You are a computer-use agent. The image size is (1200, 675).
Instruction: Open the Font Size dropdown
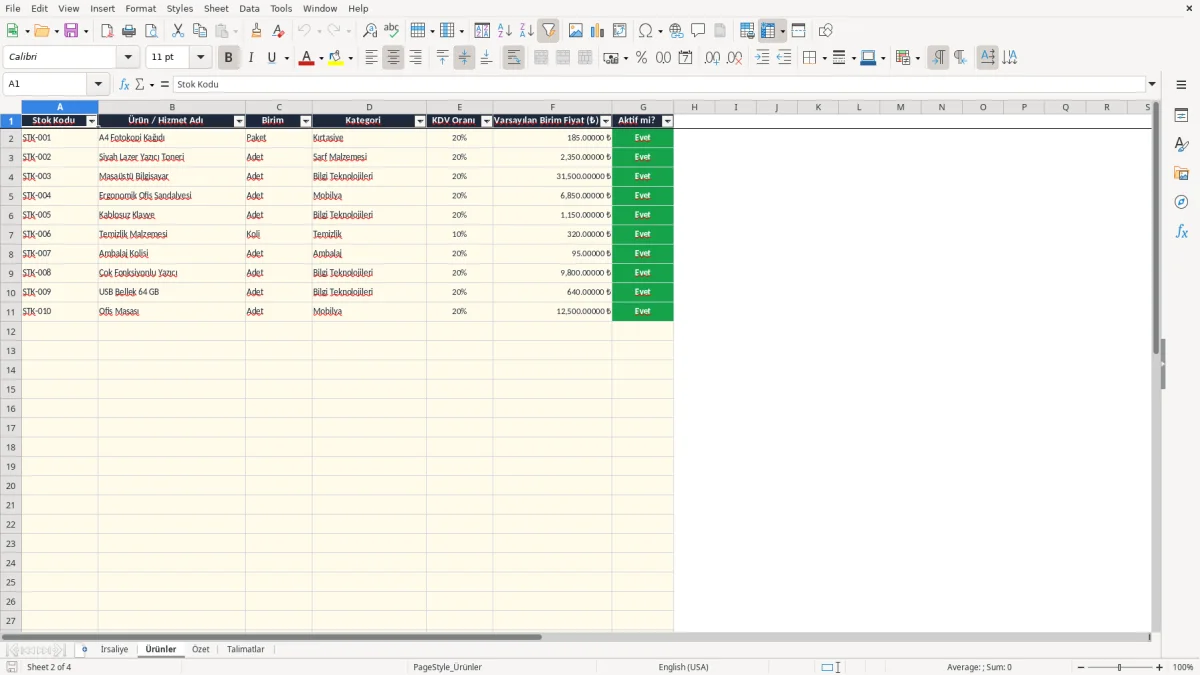click(x=200, y=58)
